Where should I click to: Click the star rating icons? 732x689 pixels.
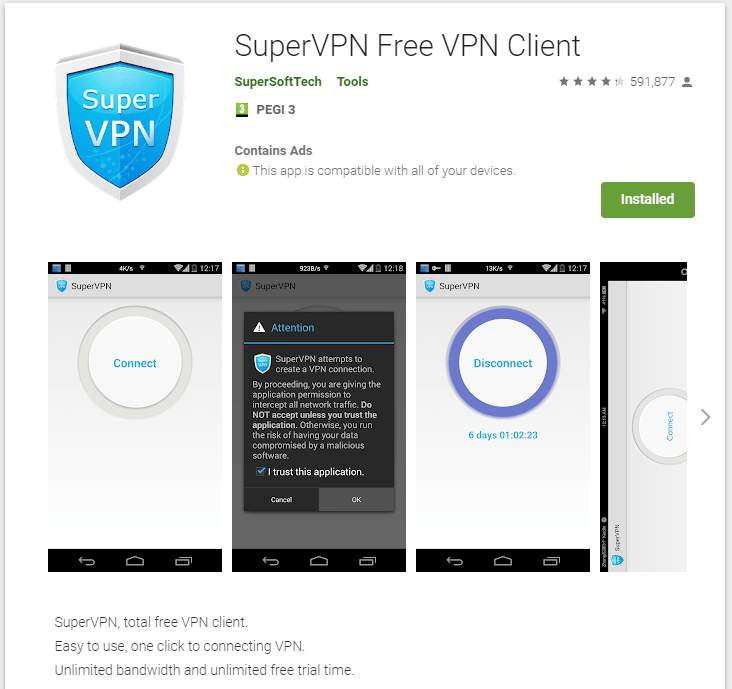591,82
